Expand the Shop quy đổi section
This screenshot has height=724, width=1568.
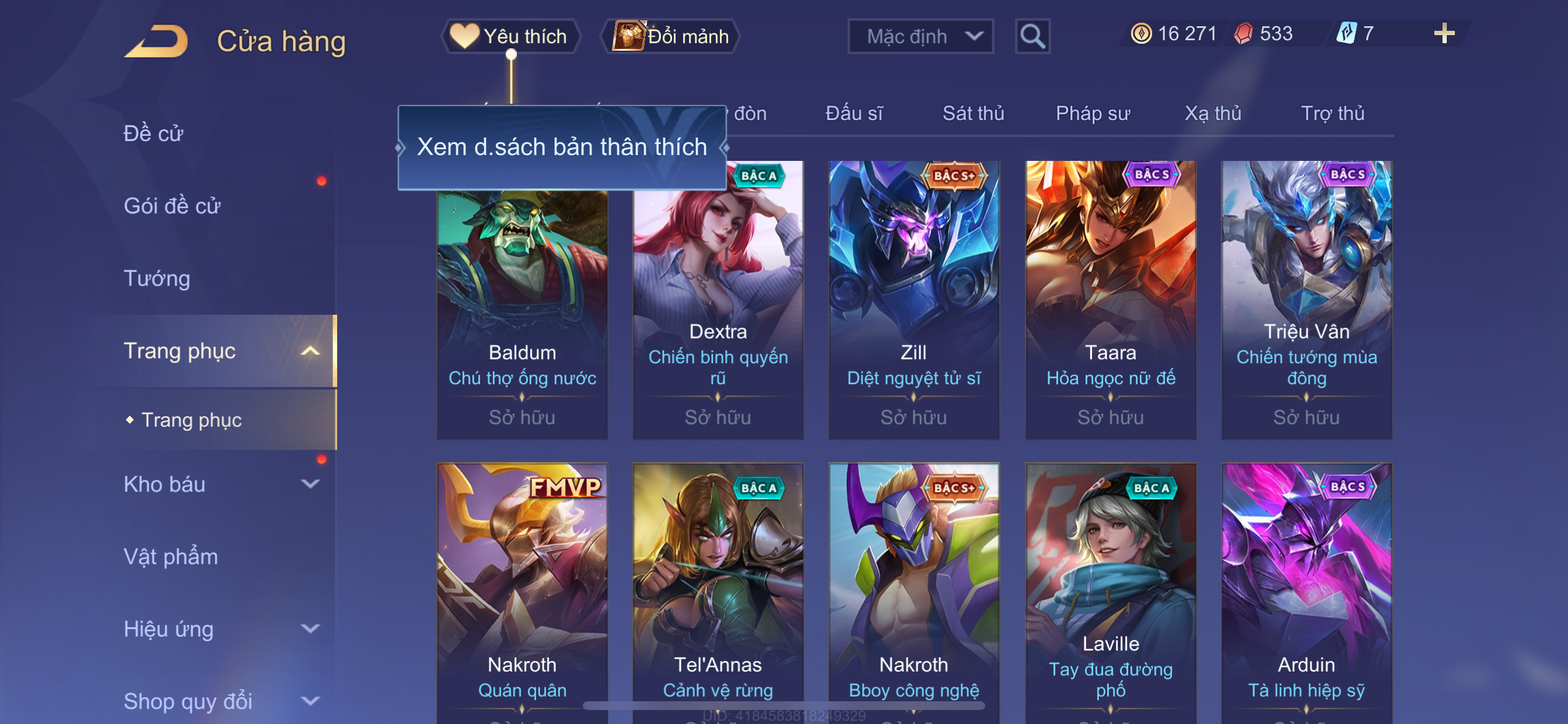(x=310, y=701)
